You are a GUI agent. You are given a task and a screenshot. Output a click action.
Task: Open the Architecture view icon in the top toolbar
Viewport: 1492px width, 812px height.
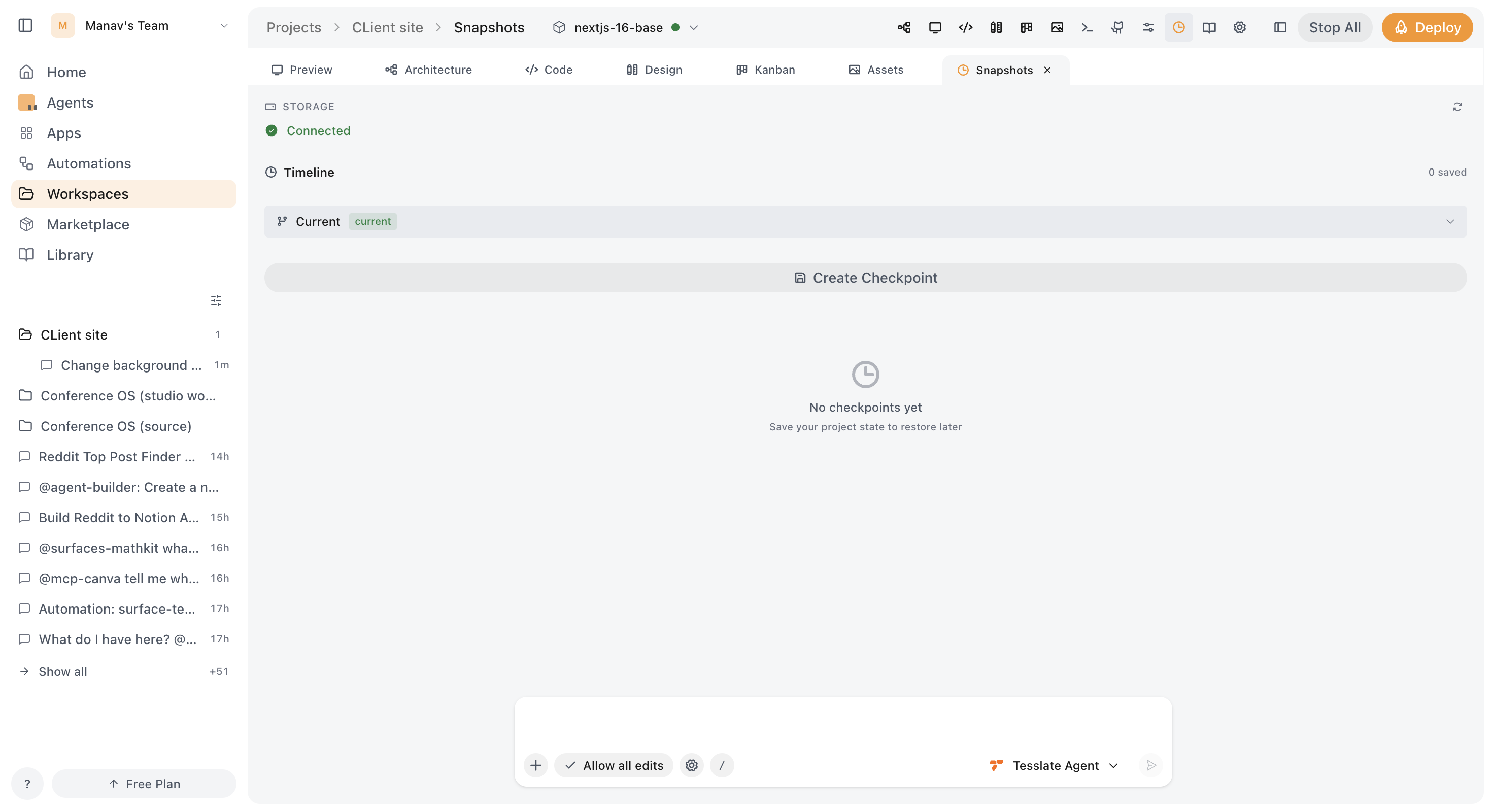[904, 27]
